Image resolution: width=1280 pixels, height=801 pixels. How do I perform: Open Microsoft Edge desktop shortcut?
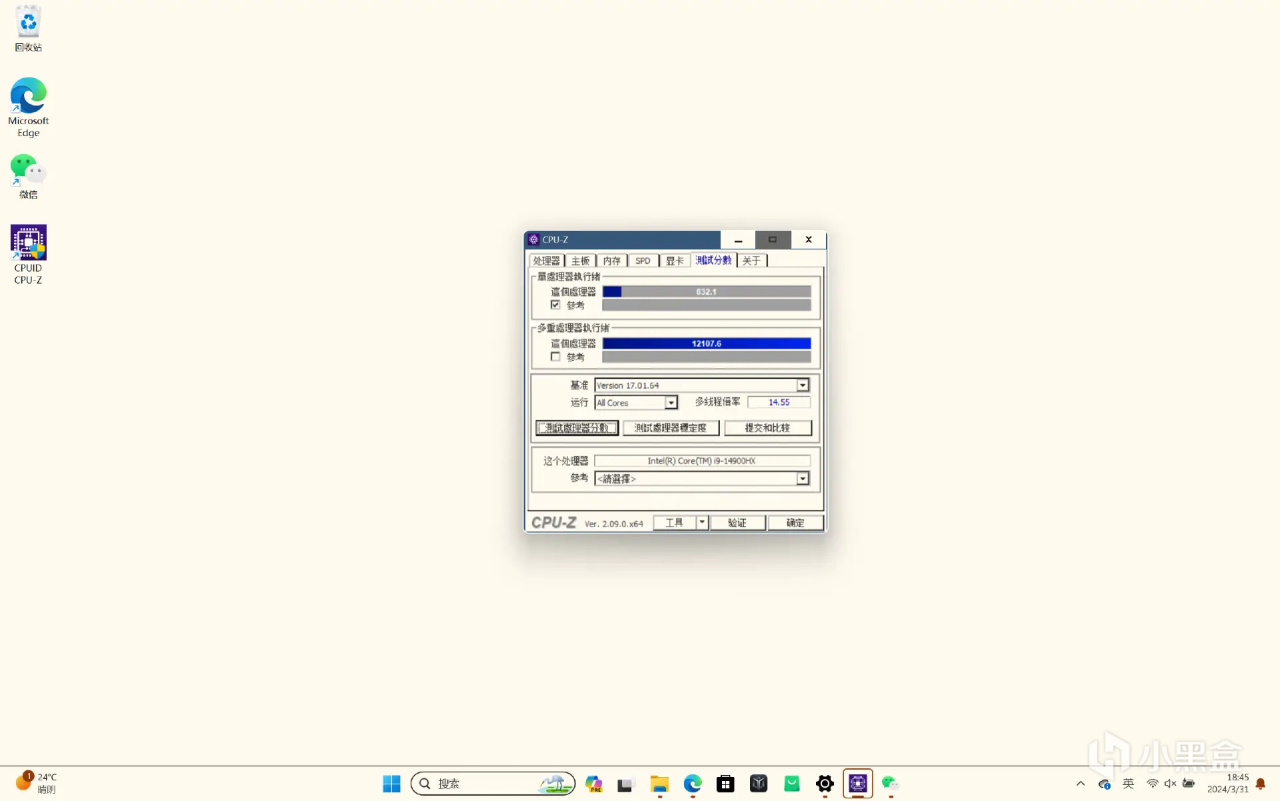point(28,107)
